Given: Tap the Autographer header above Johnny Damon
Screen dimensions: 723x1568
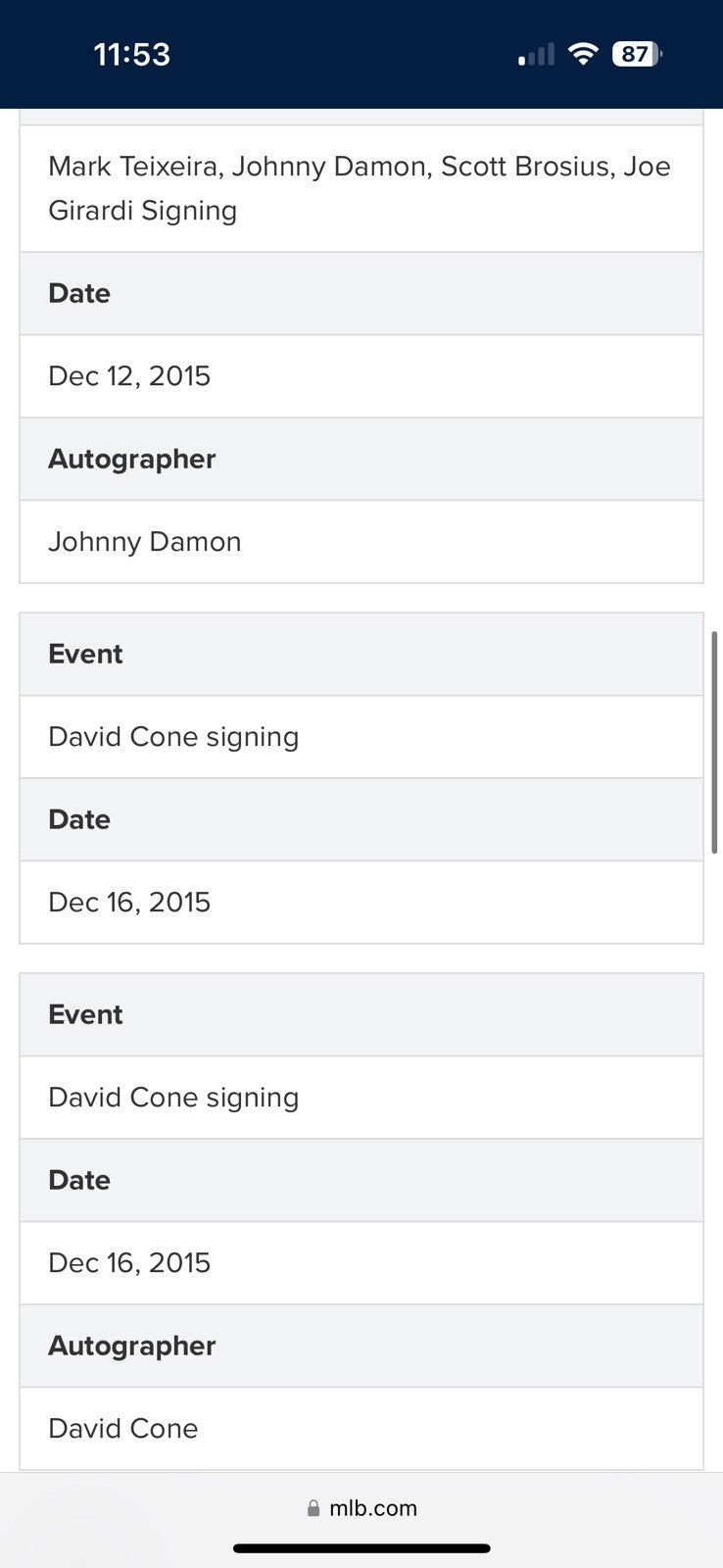Looking at the screenshot, I should pyautogui.click(x=132, y=460).
